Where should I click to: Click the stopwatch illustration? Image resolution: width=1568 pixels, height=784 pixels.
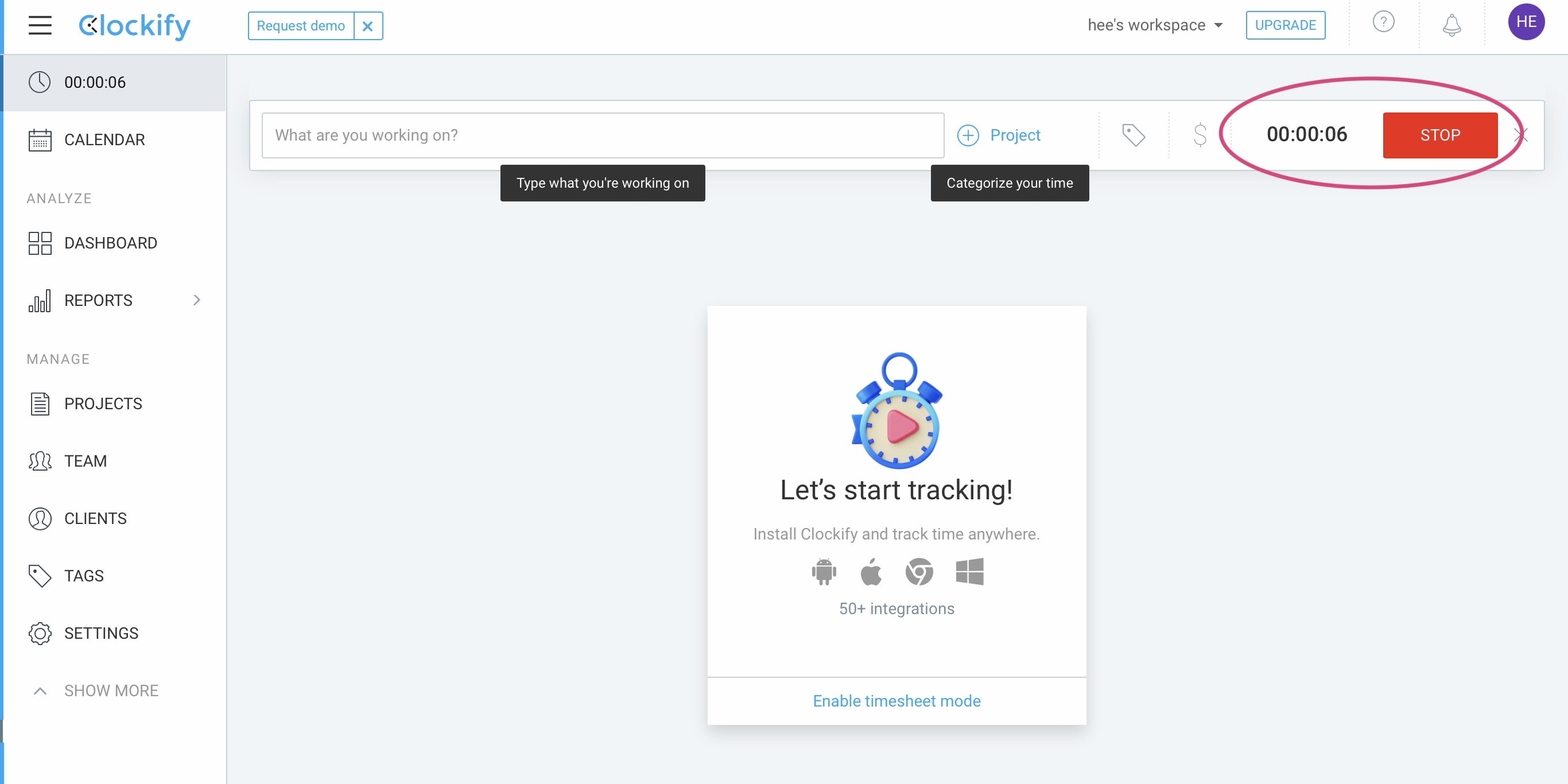pyautogui.click(x=896, y=411)
